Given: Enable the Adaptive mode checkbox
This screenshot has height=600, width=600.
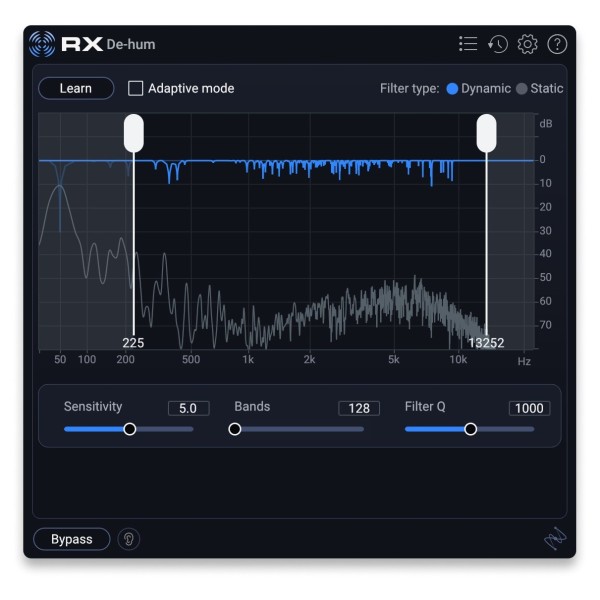Looking at the screenshot, I should tap(135, 88).
